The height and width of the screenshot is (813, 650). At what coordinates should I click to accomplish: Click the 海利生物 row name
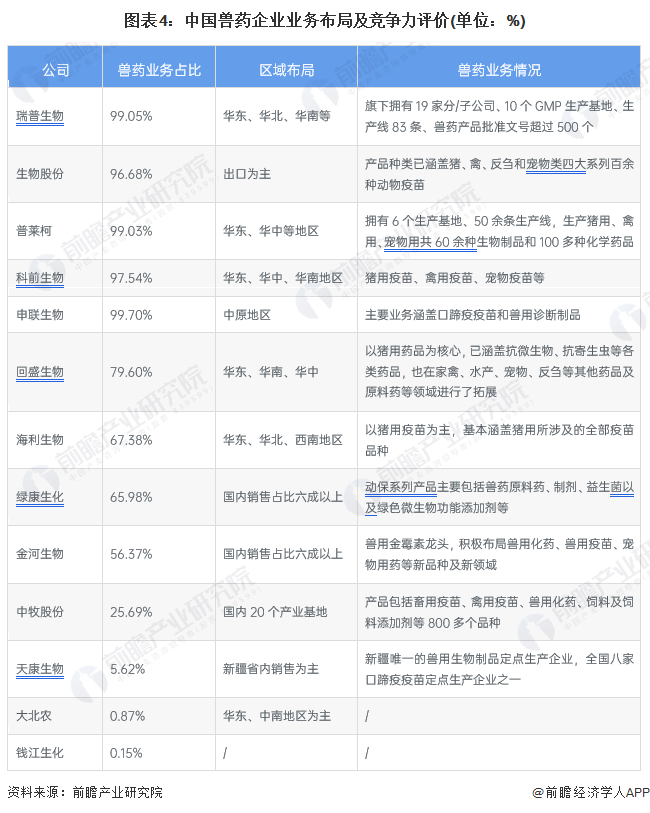coord(40,439)
